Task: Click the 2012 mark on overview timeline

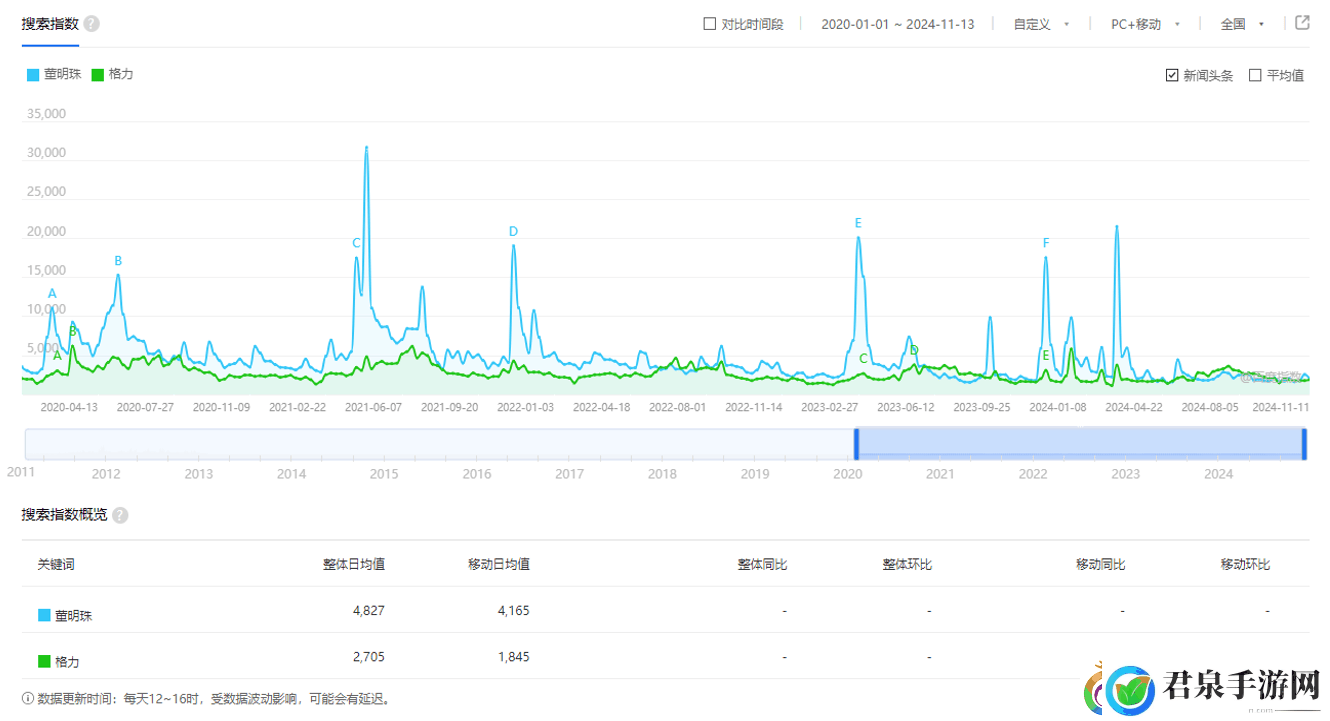Action: click(x=106, y=474)
